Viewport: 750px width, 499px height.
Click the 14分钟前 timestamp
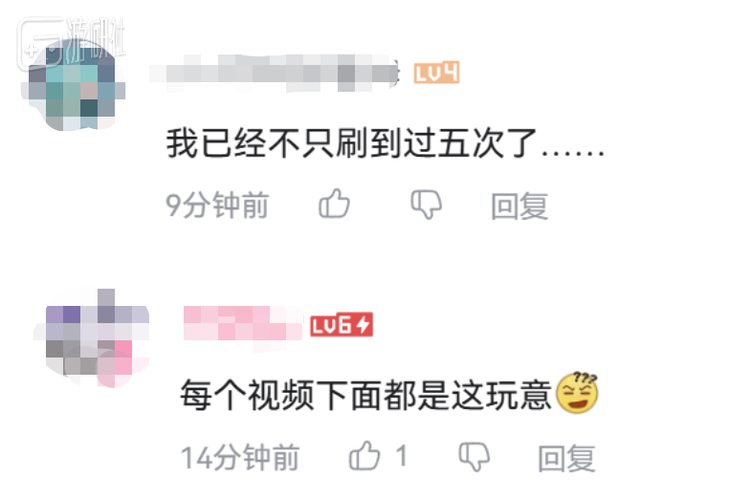(240, 458)
